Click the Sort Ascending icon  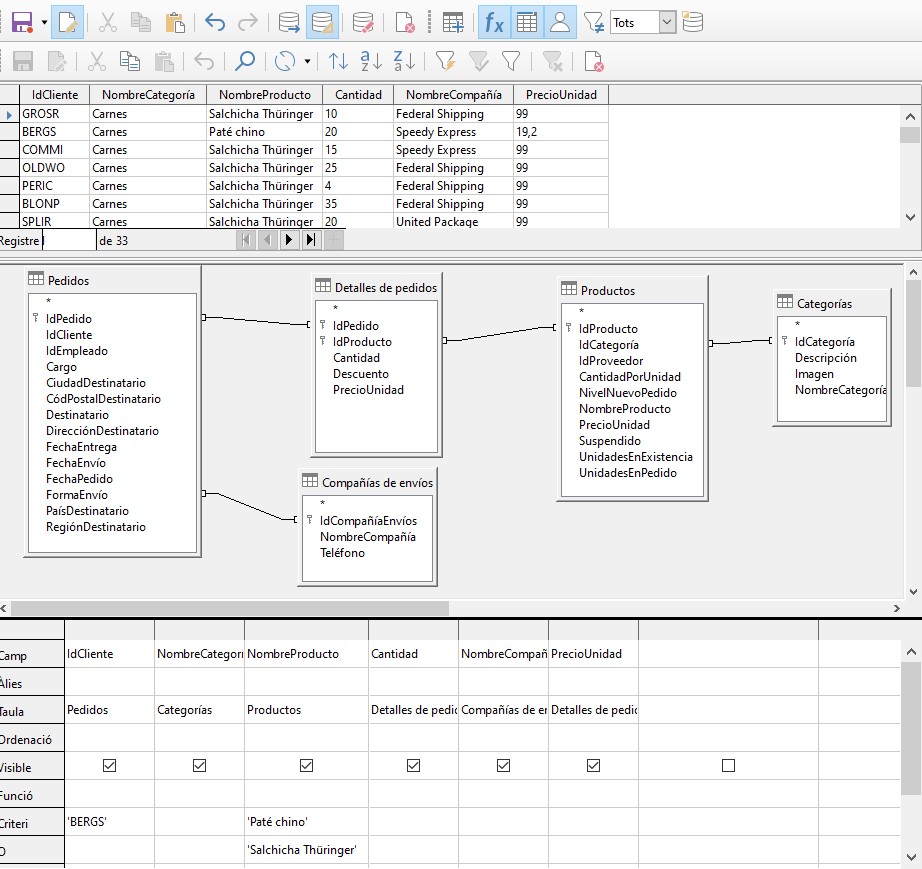(x=371, y=61)
